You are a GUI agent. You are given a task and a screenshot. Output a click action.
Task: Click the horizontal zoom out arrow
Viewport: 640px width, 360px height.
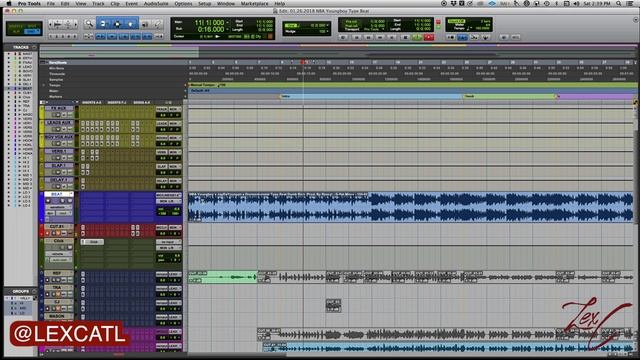[x=51, y=24]
